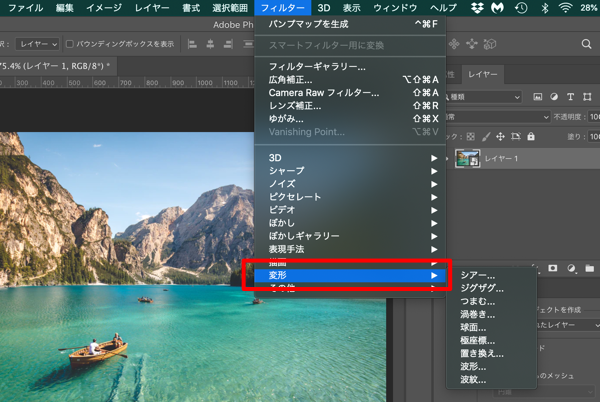
Task: Open search with magnifier icon
Action: 586,44
